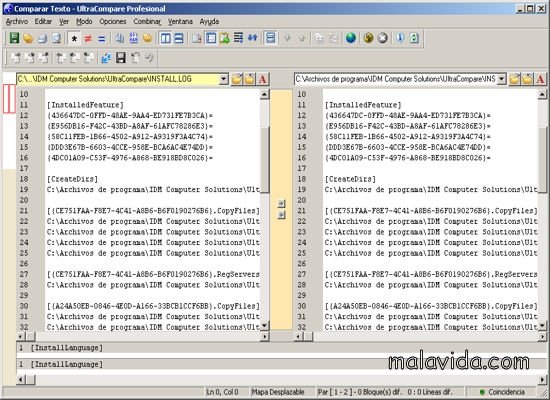Viewport: 550px width, 400px height.
Task: Click the Print icon in the toolbar
Action: (42, 38)
